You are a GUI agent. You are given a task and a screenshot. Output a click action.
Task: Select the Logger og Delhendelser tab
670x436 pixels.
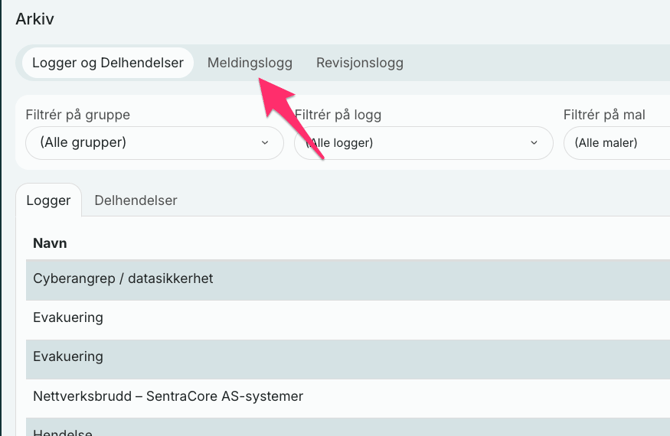(108, 63)
